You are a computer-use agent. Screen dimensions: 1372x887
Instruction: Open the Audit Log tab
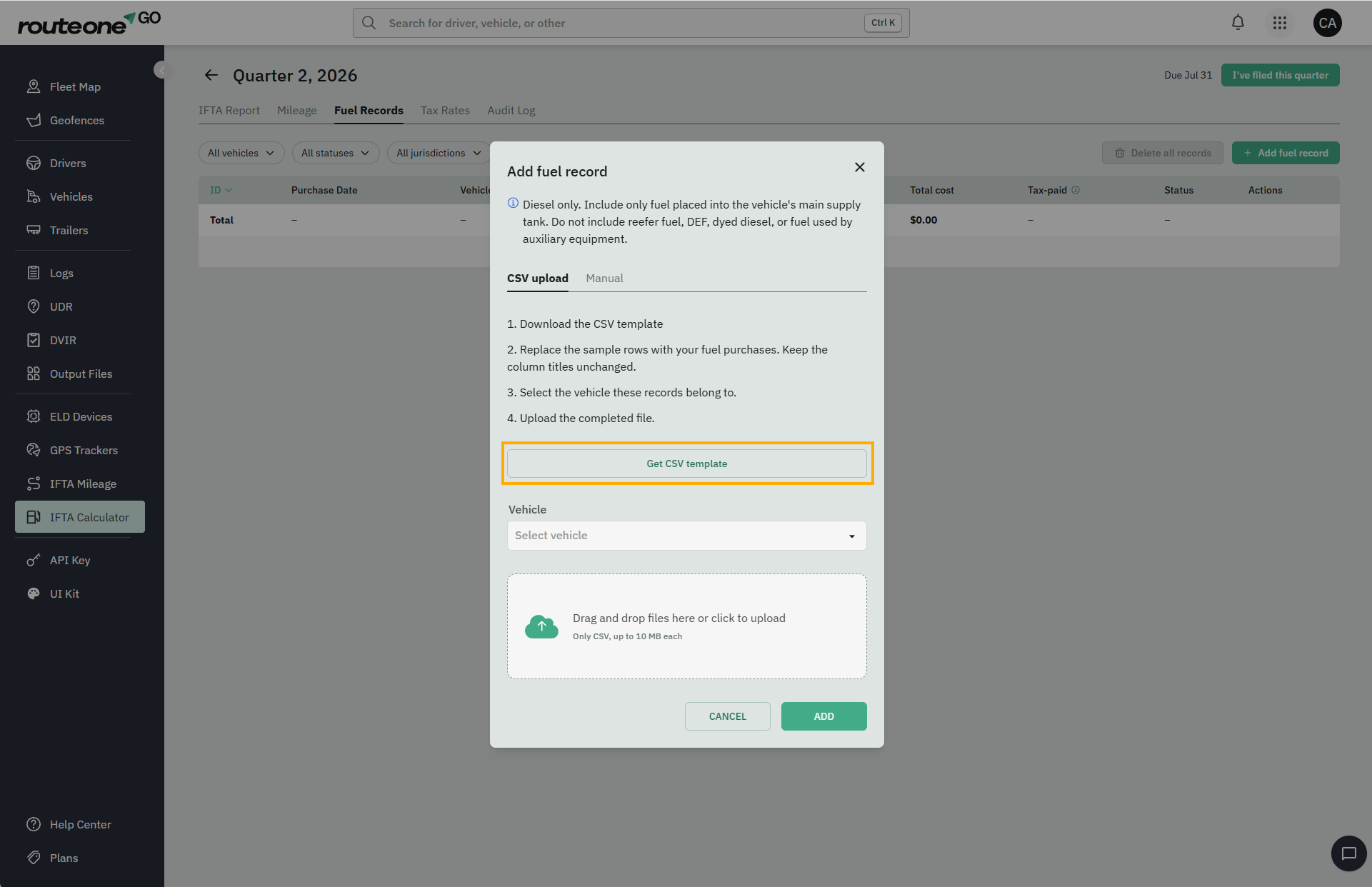pos(511,110)
